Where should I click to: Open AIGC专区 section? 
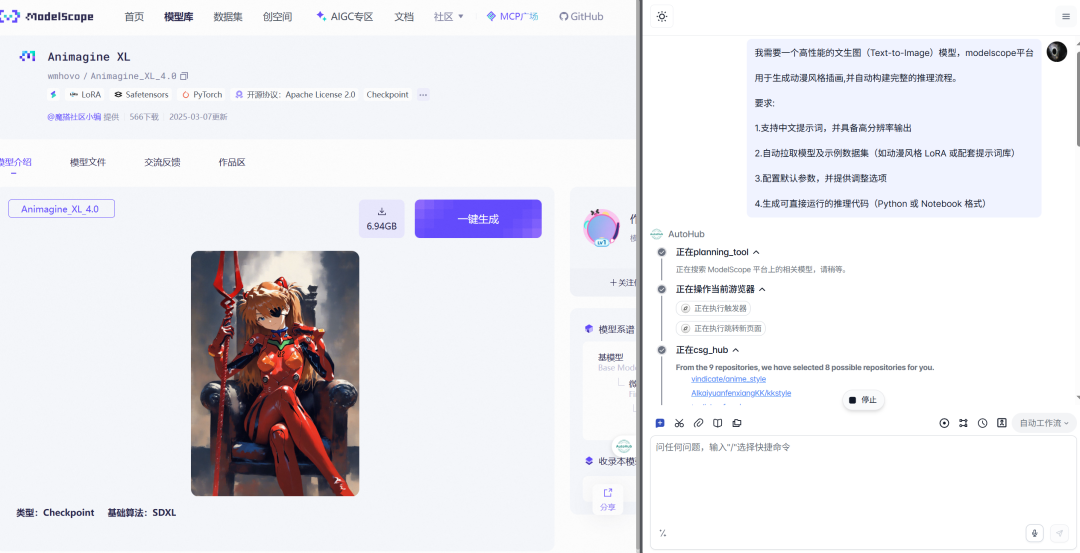click(344, 17)
